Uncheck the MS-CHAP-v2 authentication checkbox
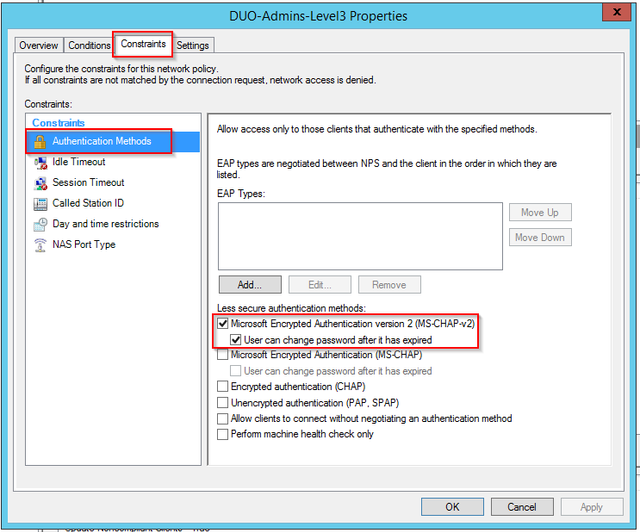Screen dimensions: 640x532 [222, 324]
